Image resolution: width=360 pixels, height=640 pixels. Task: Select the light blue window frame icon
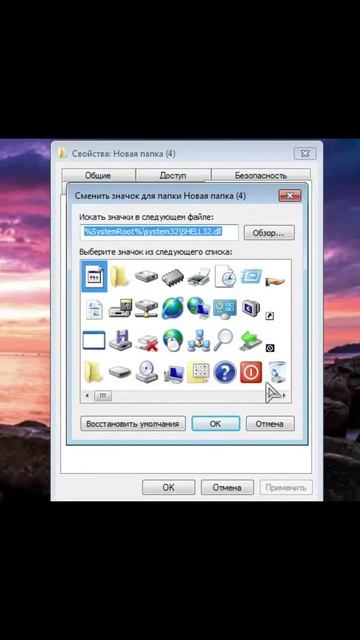(251, 276)
